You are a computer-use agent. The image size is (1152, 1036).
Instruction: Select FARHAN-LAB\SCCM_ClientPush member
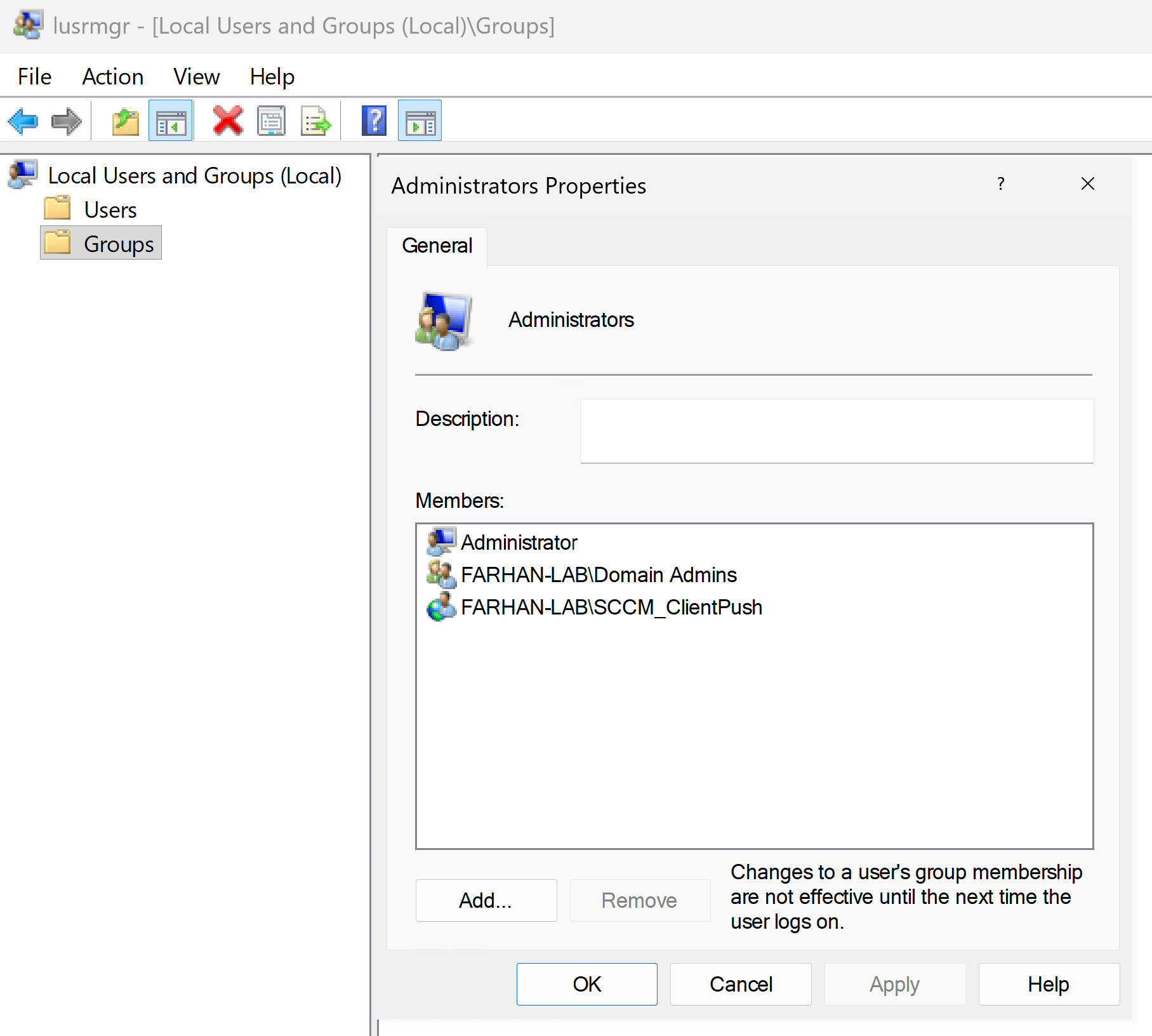[x=611, y=608]
